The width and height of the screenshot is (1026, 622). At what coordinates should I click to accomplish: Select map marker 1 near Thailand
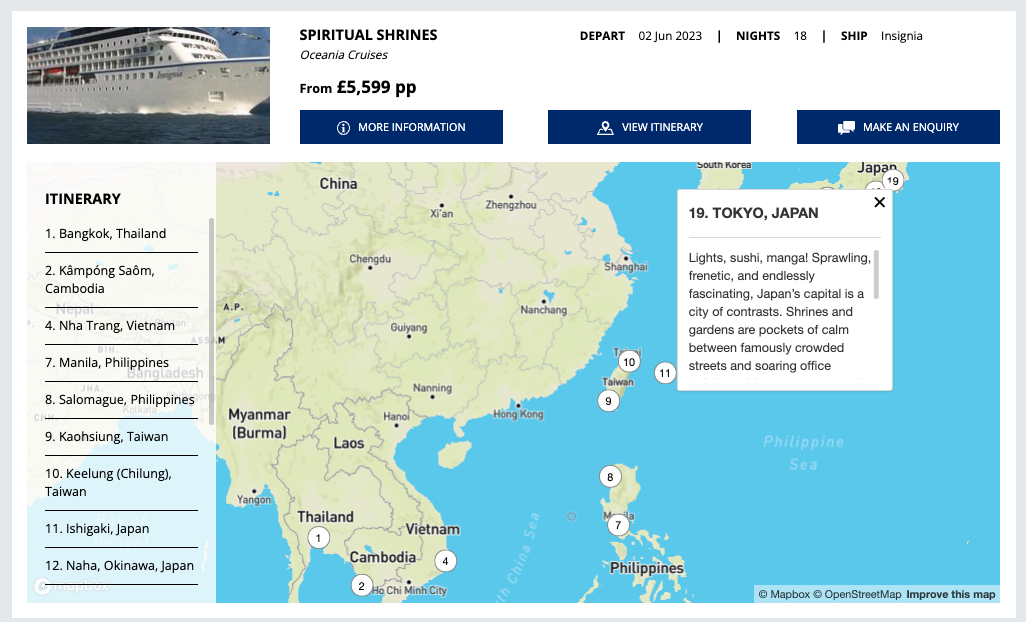click(319, 538)
